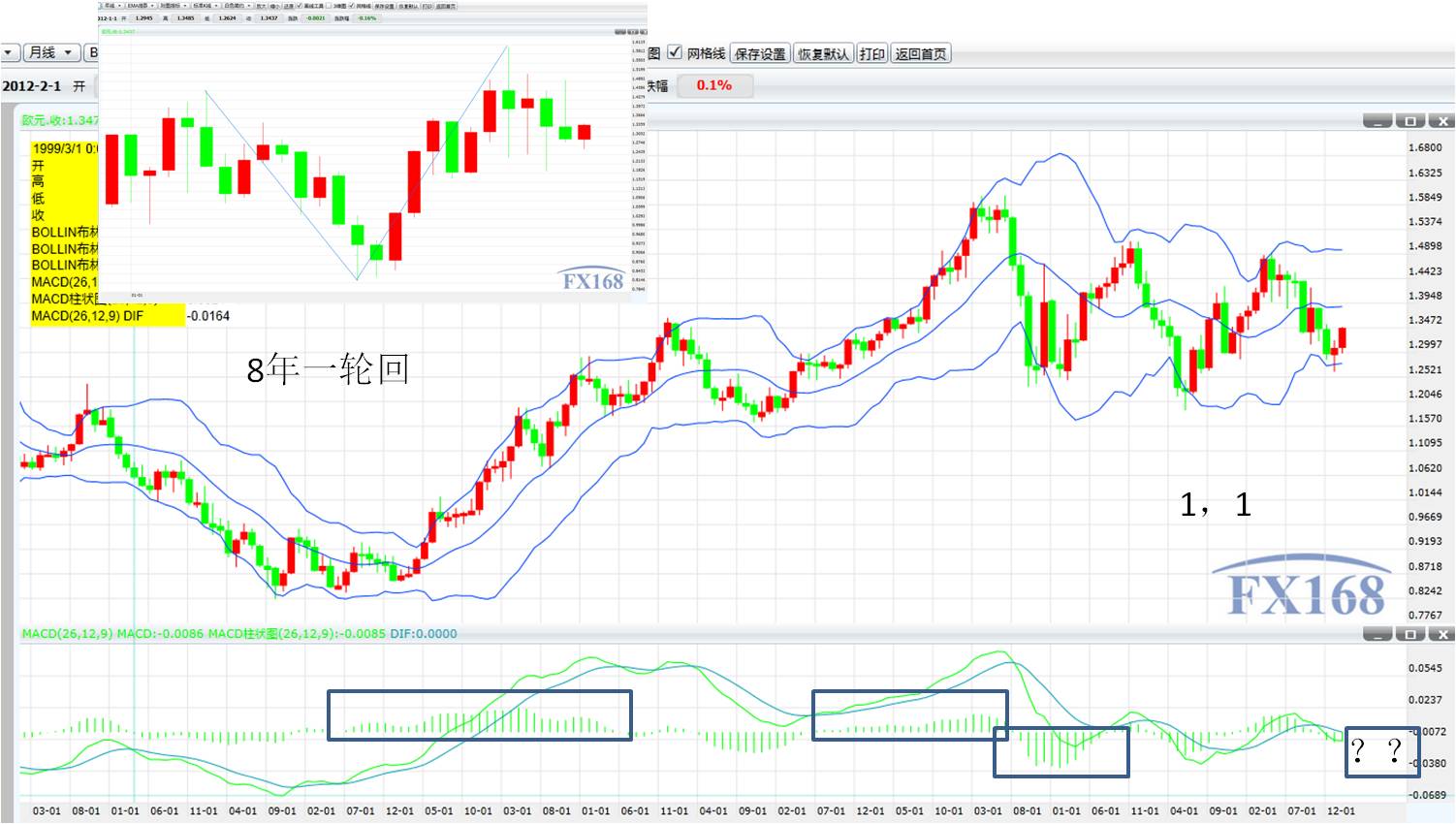Toggle 画线工具 checkbox in the small inset chart

[301, 6]
